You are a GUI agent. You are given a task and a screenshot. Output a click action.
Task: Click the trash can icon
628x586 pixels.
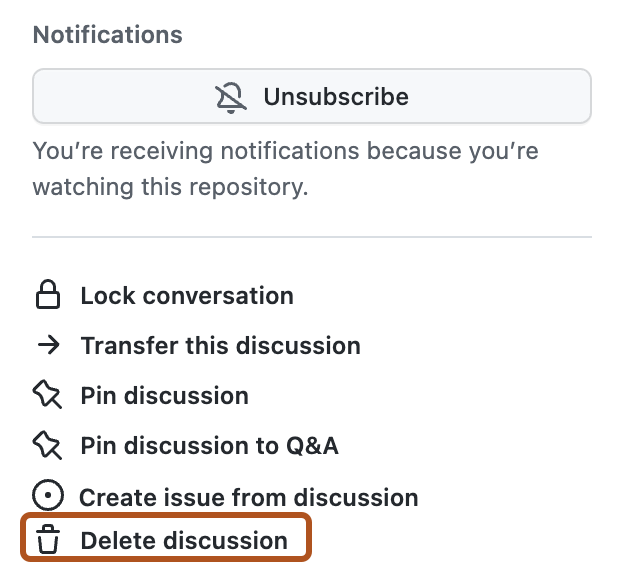pos(47,541)
